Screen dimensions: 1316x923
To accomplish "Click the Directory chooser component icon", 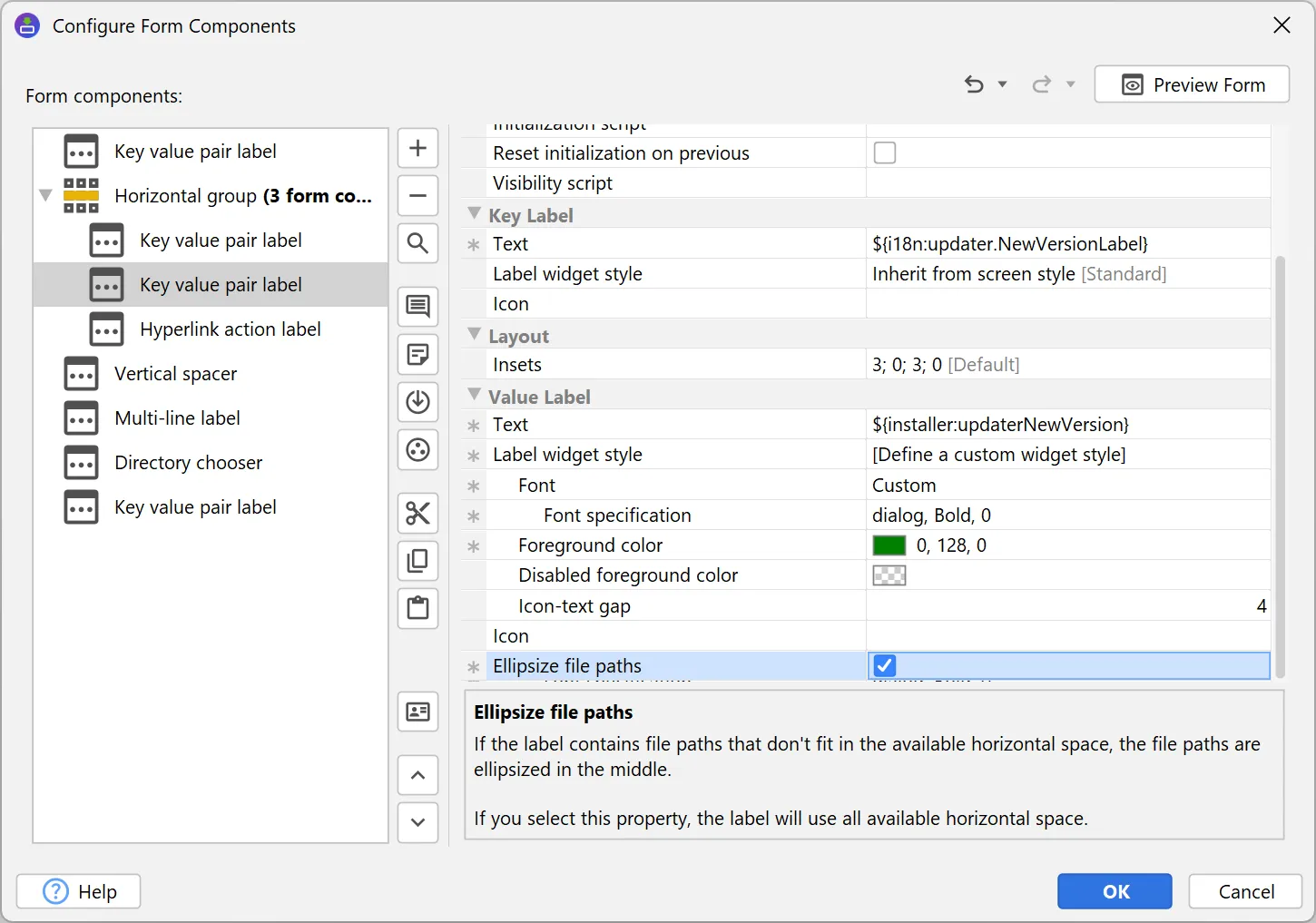I will (x=81, y=463).
